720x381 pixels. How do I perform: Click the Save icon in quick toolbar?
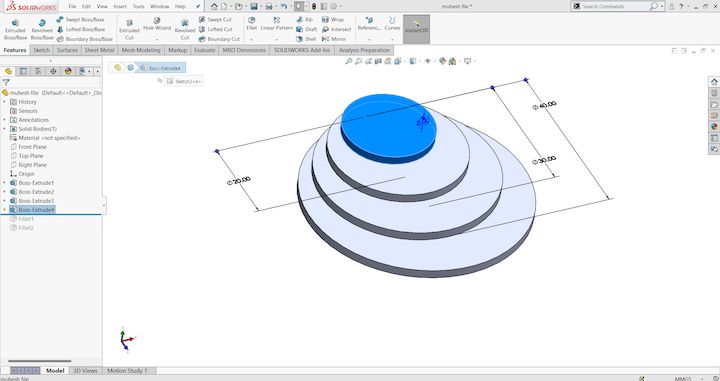253,6
